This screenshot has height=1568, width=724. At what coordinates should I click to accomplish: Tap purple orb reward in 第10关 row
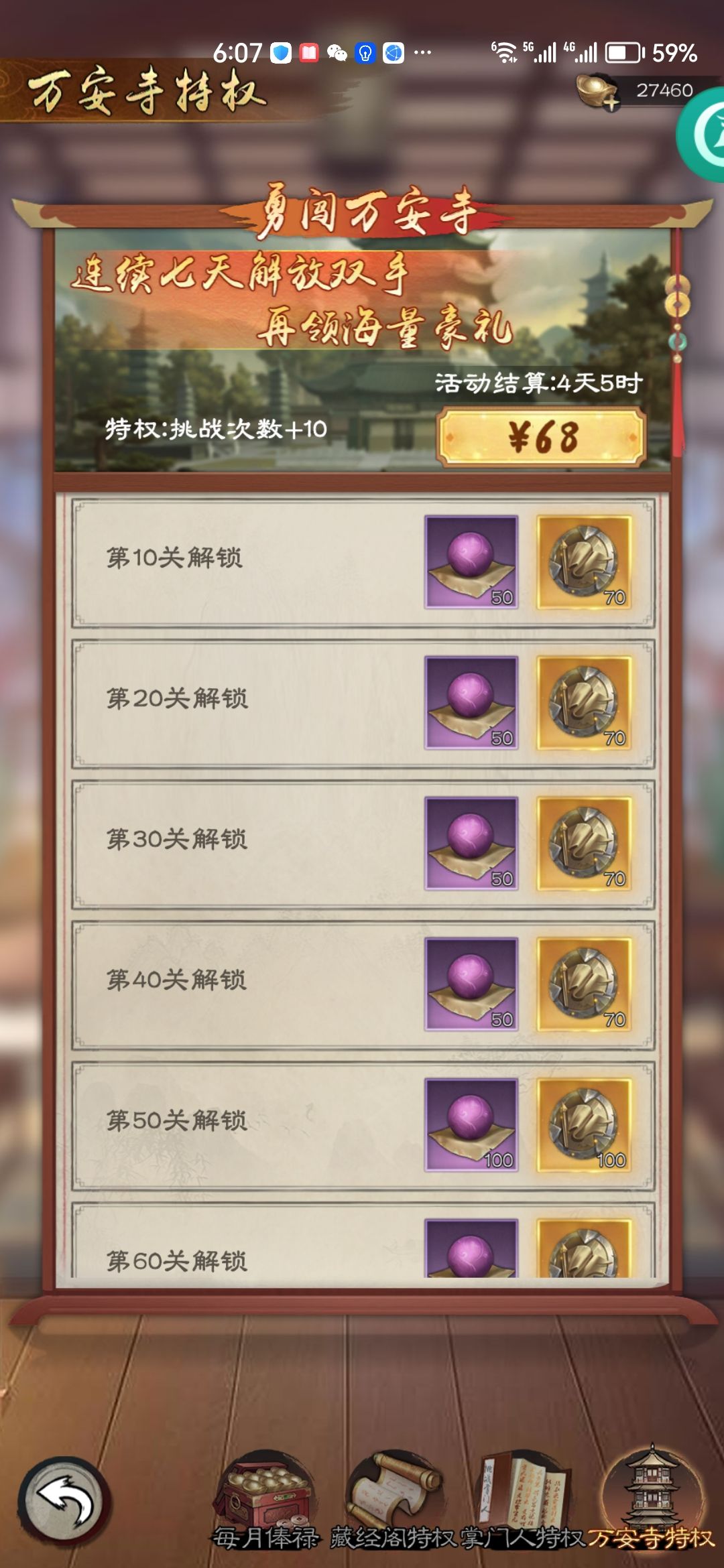click(471, 562)
